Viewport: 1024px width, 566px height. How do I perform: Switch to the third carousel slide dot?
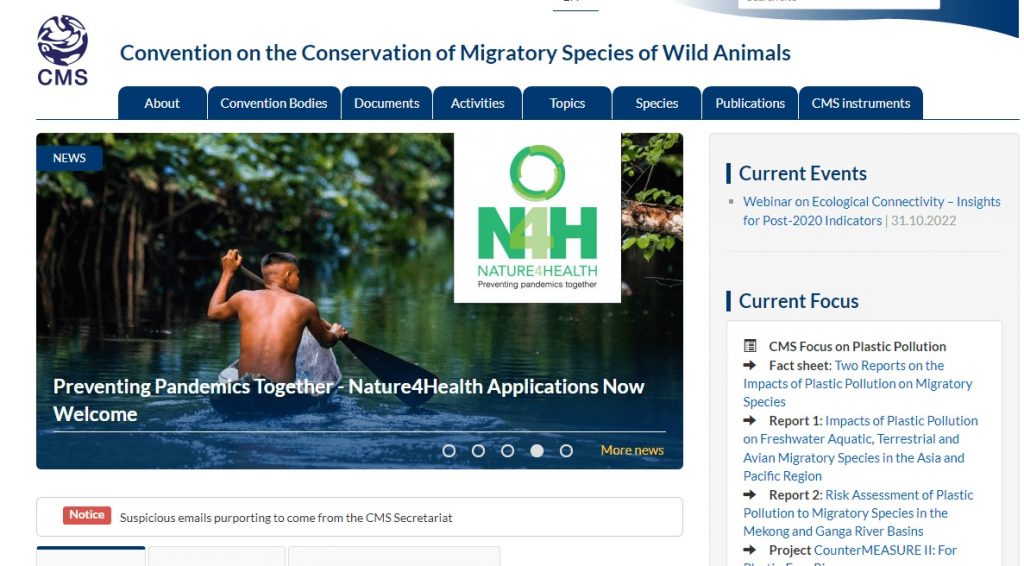(x=507, y=451)
